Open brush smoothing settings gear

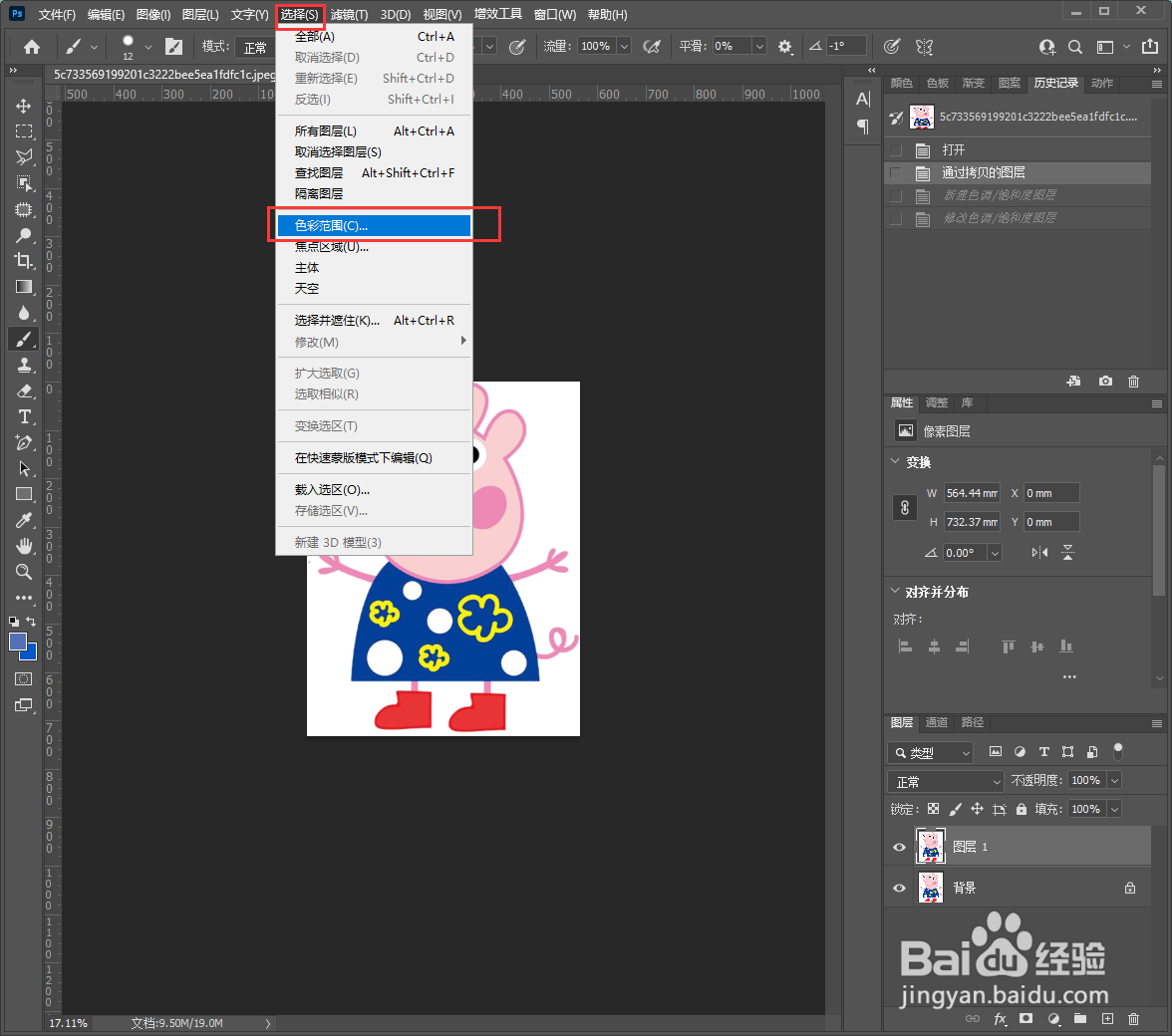point(784,47)
